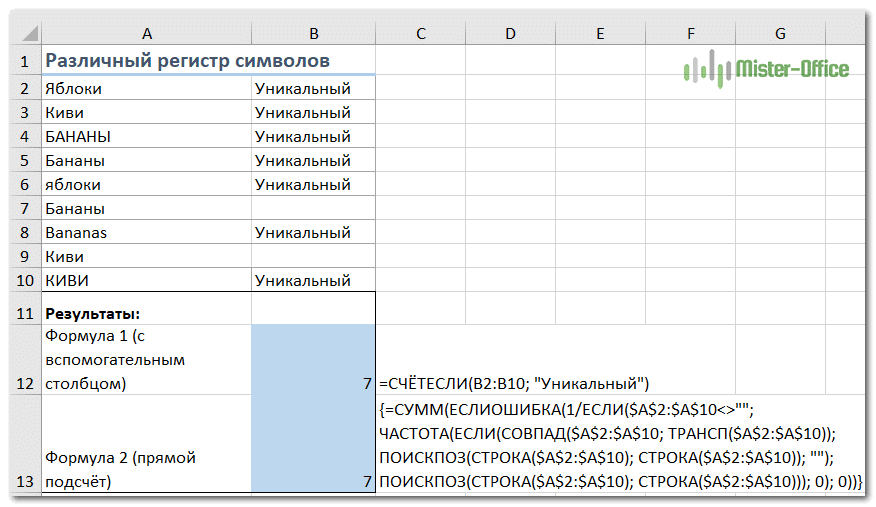
Task: Click the select-all corner of the sheet
Action: click(23, 34)
